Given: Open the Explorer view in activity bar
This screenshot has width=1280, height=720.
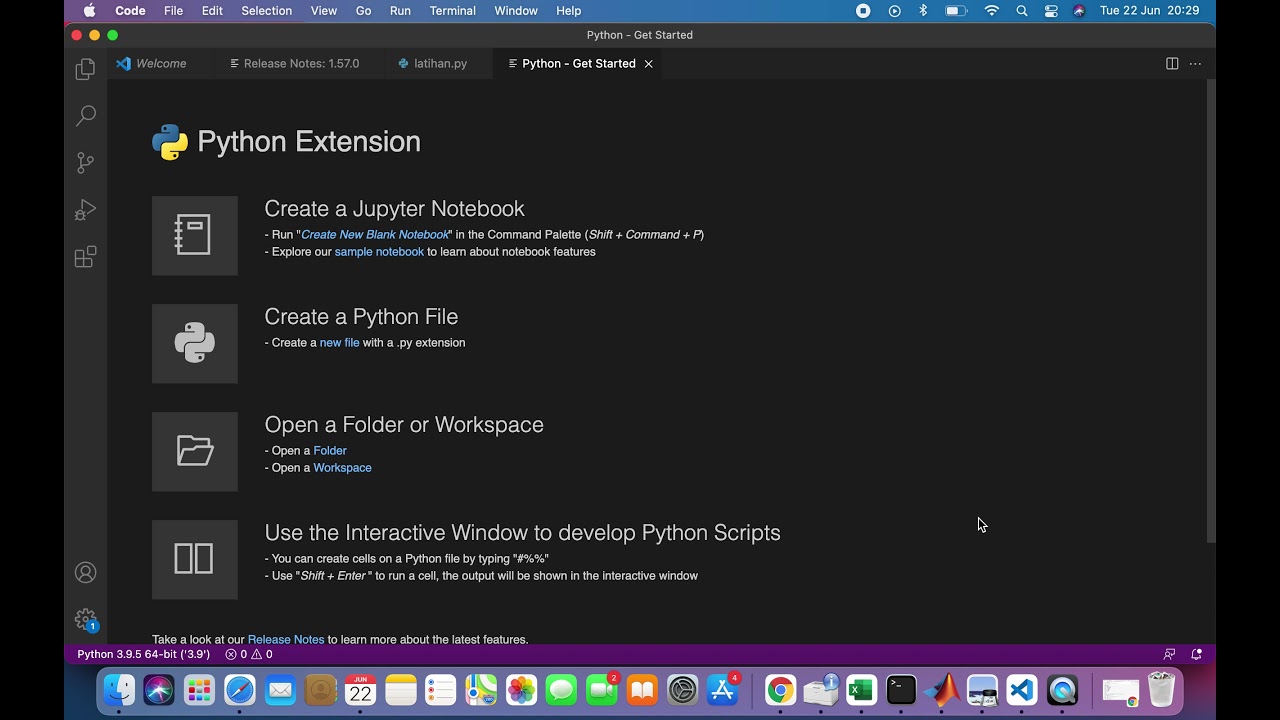Looking at the screenshot, I should (86, 70).
